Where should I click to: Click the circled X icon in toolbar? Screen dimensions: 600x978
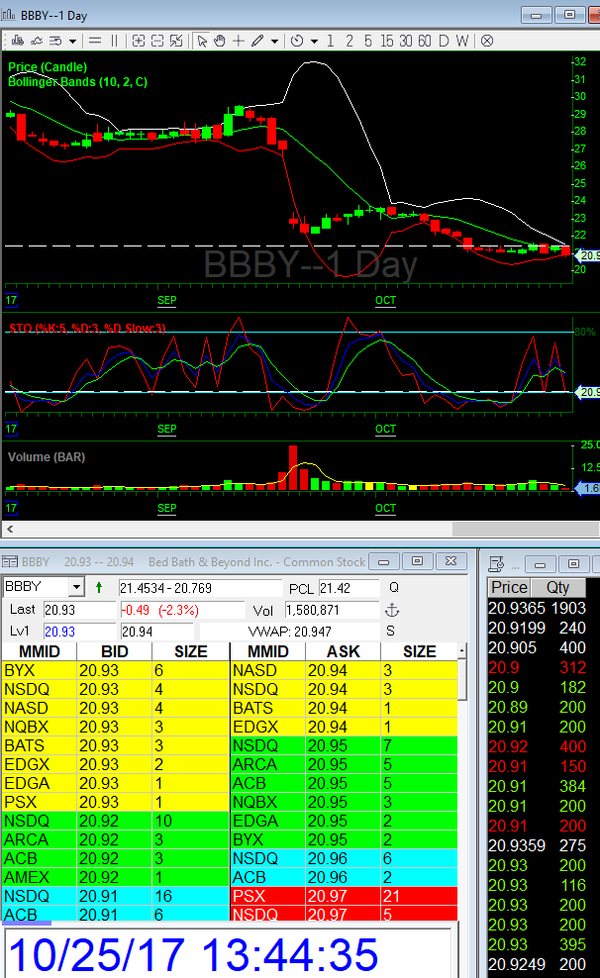tap(487, 41)
